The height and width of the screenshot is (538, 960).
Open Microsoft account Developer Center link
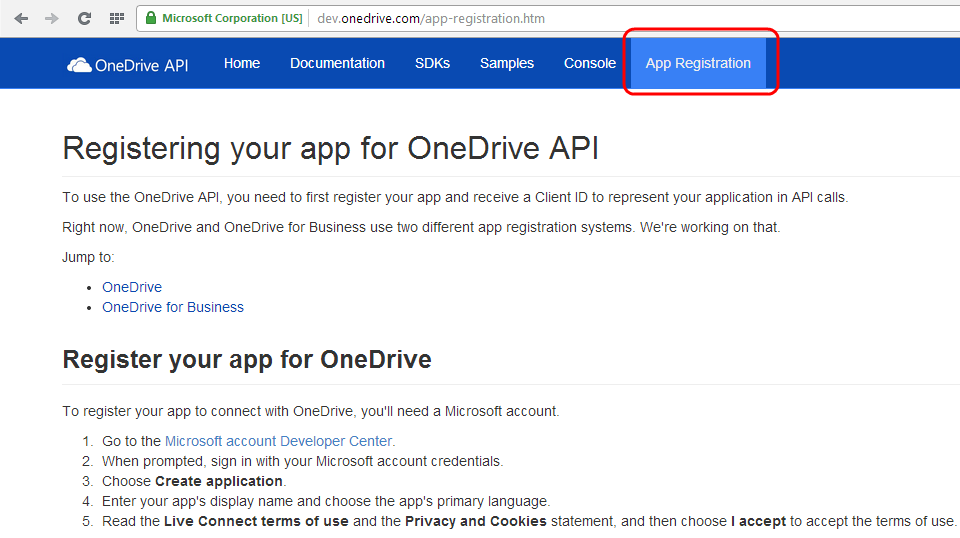click(279, 441)
